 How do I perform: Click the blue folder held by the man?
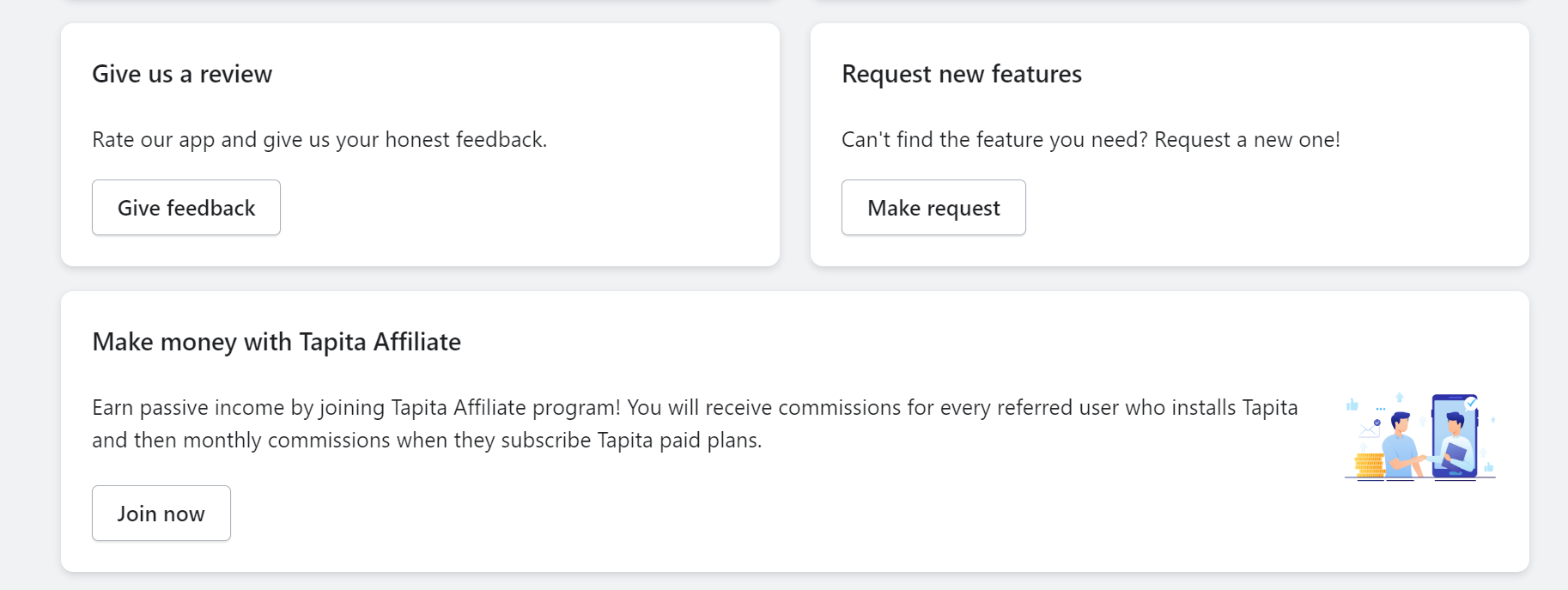point(1456,452)
